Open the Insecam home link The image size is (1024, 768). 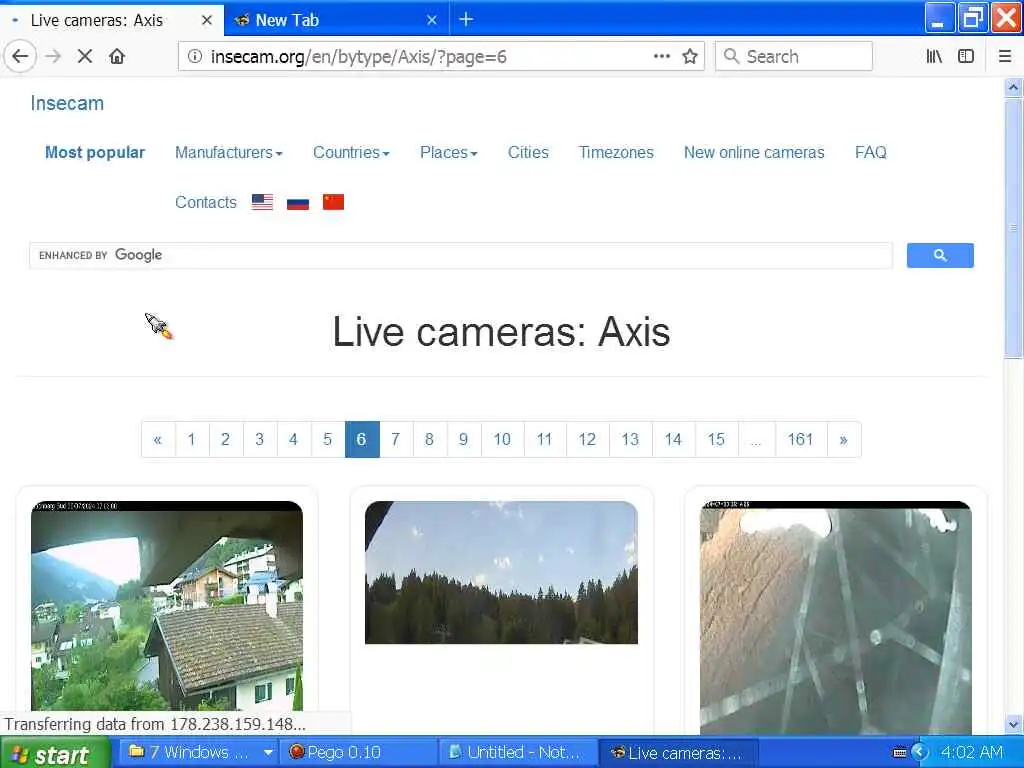pos(67,103)
